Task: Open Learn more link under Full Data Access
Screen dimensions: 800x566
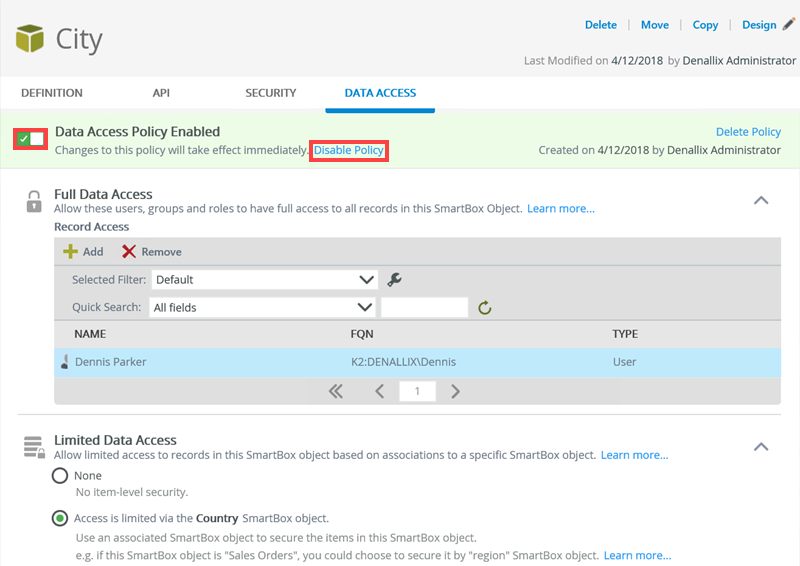Action: (x=561, y=209)
